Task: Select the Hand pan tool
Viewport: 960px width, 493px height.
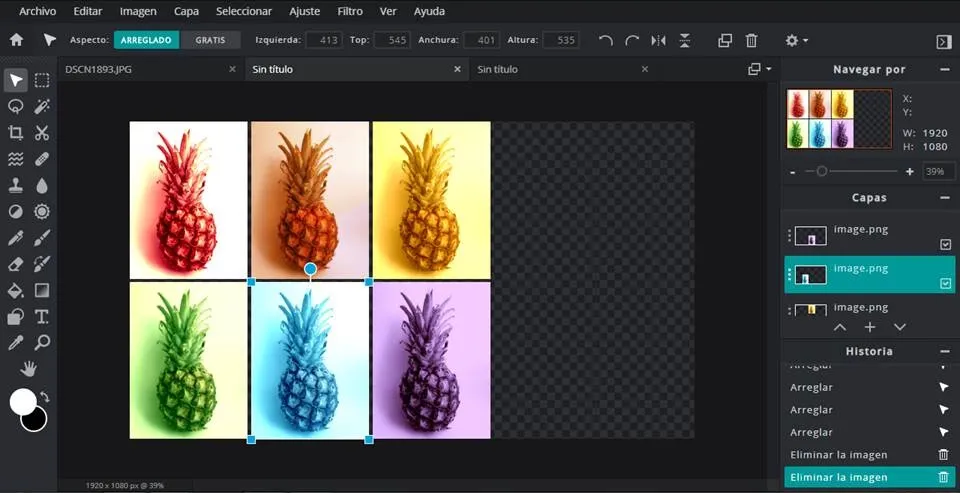Action: tap(29, 369)
